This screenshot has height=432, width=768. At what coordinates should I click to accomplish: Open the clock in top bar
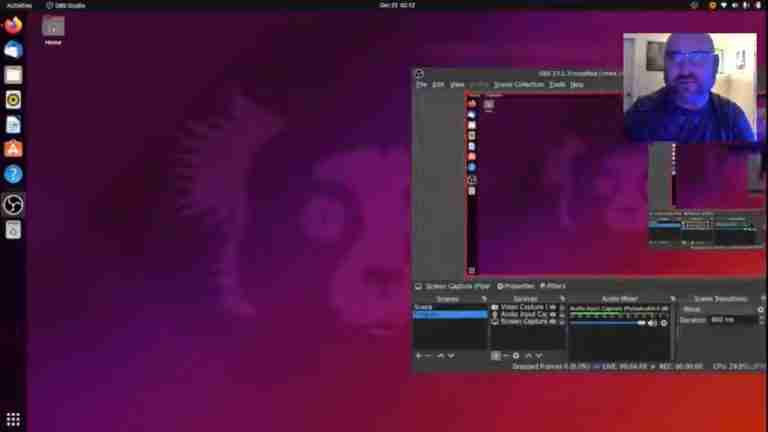(x=397, y=5)
